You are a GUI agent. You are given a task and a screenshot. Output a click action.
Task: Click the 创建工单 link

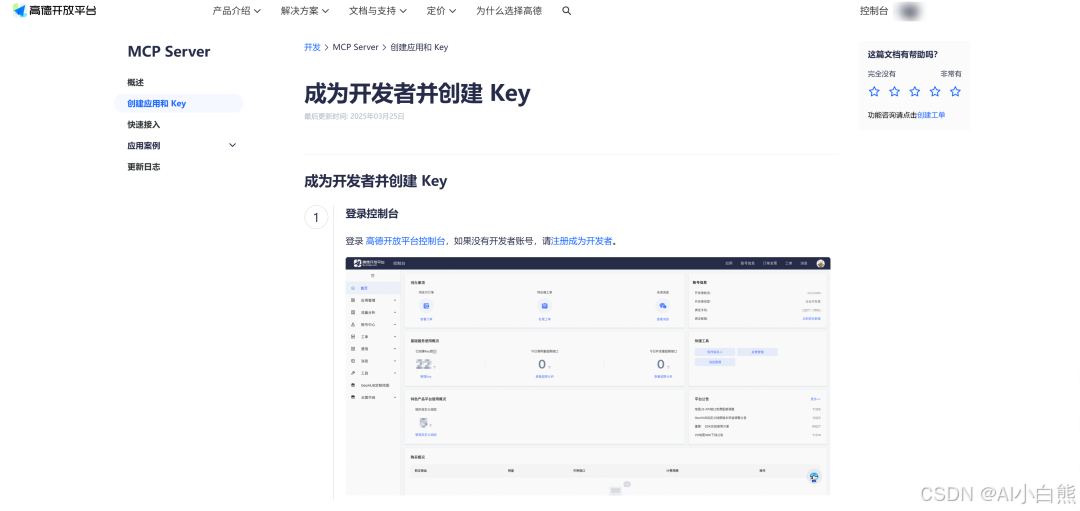931,115
